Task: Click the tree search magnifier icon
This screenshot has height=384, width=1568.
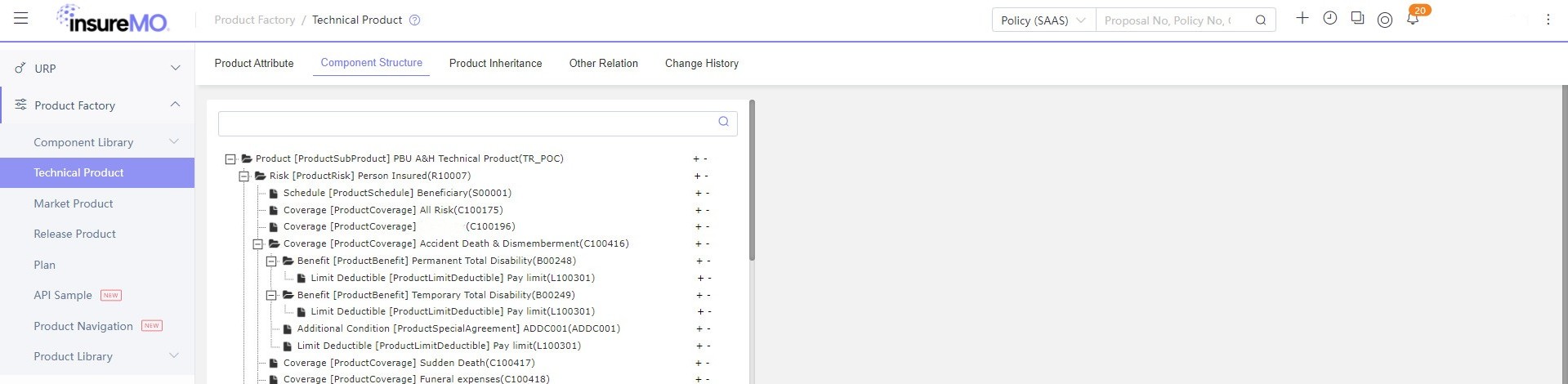Action: (x=723, y=122)
